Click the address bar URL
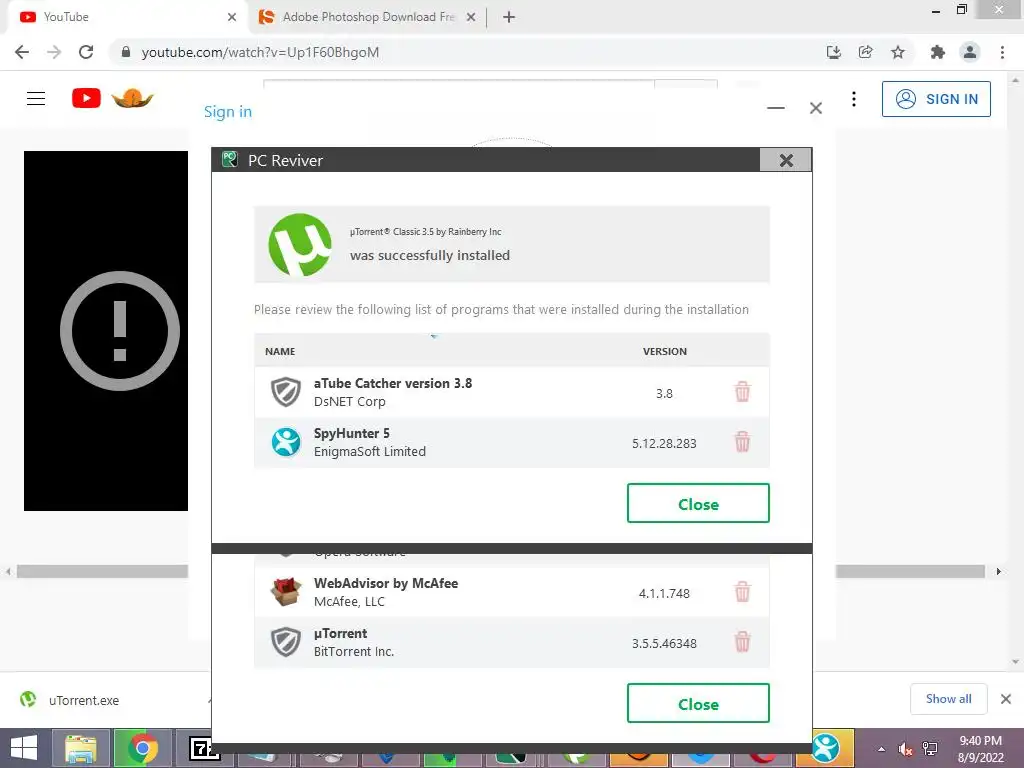This screenshot has height=768, width=1024. (x=260, y=52)
